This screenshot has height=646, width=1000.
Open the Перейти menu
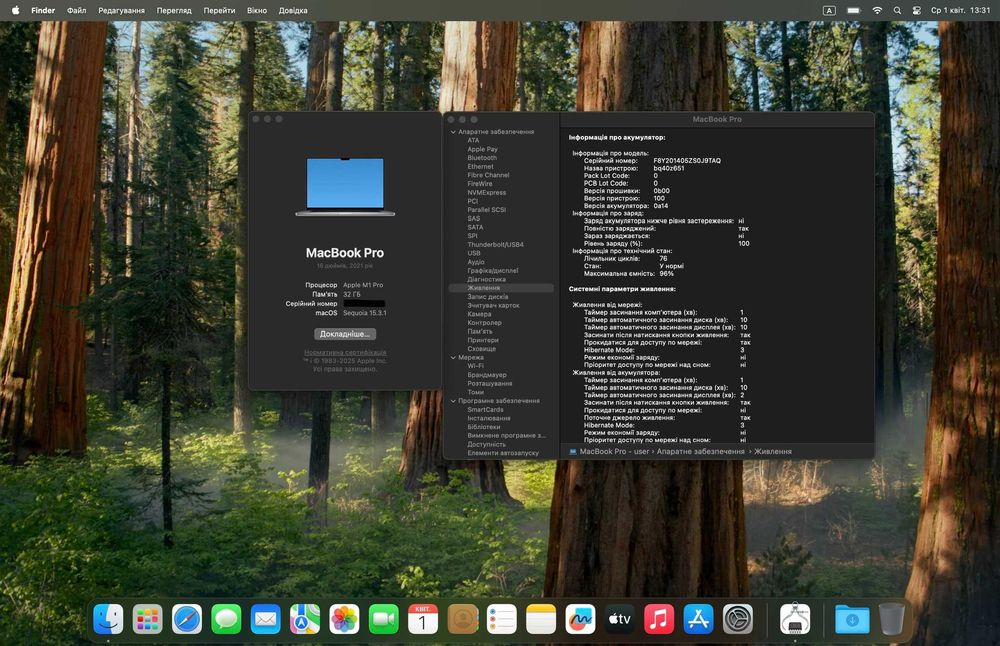tap(219, 10)
